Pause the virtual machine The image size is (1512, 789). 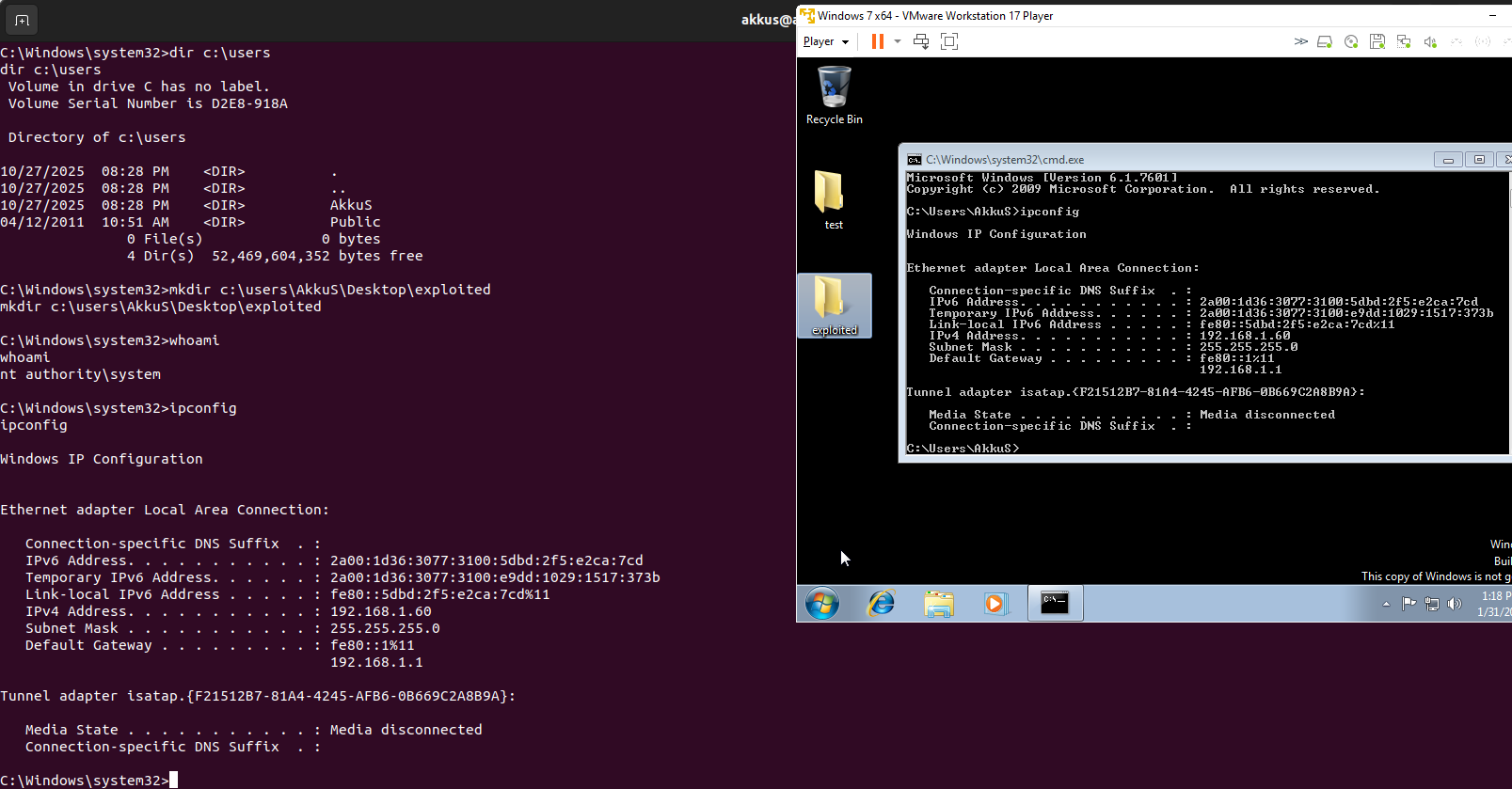(877, 41)
